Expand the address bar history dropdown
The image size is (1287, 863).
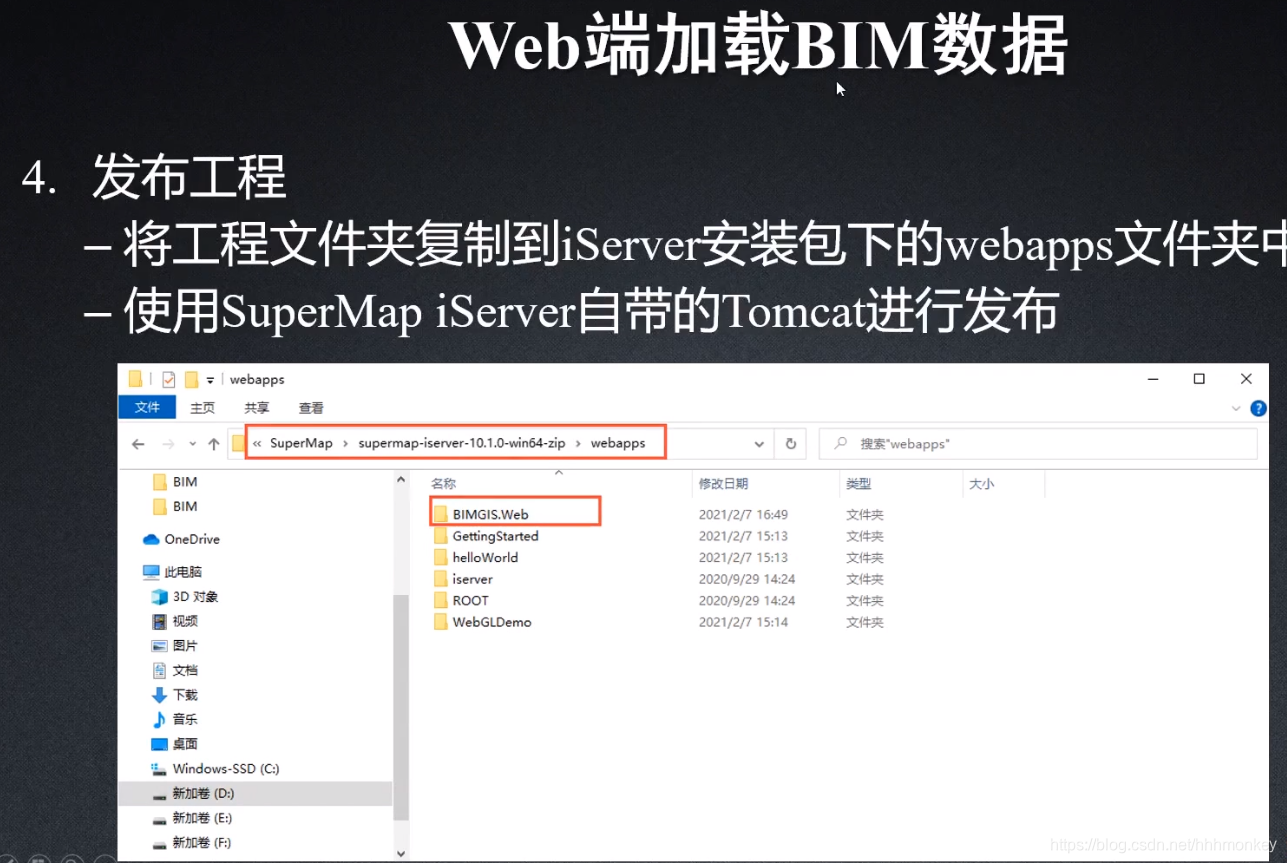pyautogui.click(x=759, y=444)
